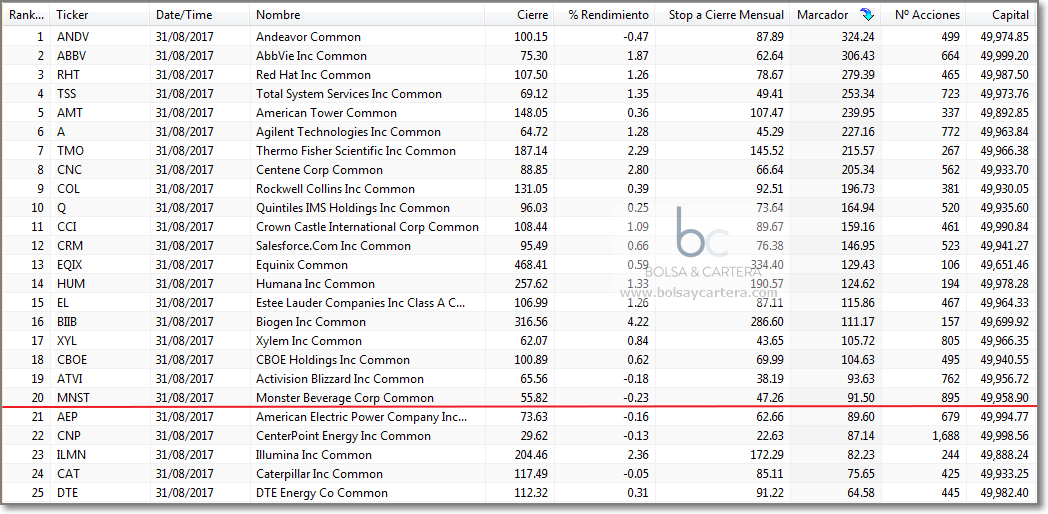Select the COL ticker cell
This screenshot has width=1048, height=514.
(68, 188)
